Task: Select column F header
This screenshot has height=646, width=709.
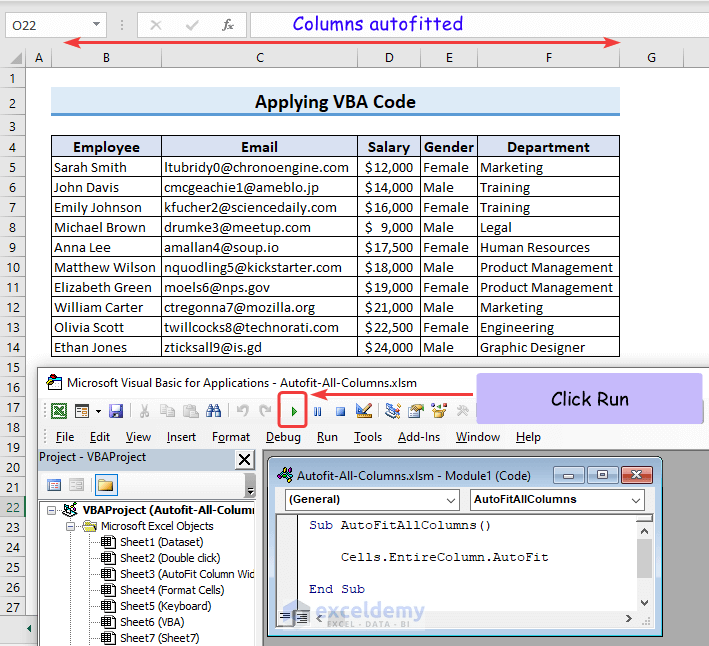Action: 548,58
